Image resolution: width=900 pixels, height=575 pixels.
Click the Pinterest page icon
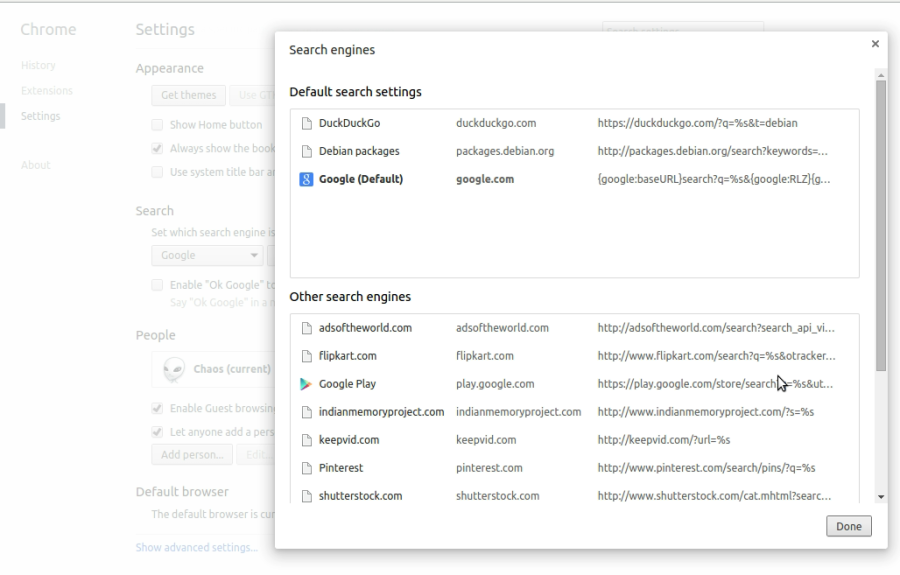[307, 468]
